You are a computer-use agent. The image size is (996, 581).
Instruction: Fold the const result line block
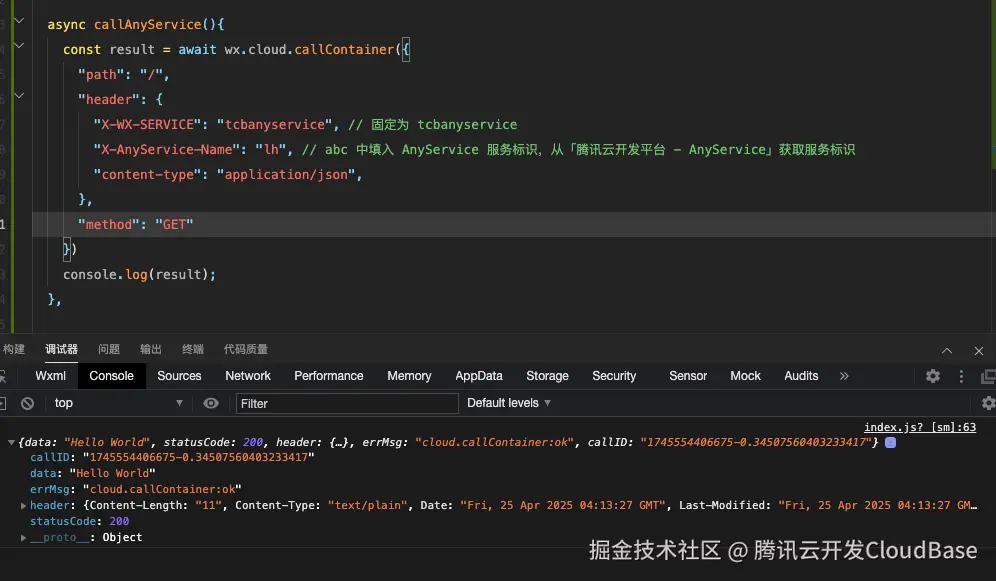(19, 46)
